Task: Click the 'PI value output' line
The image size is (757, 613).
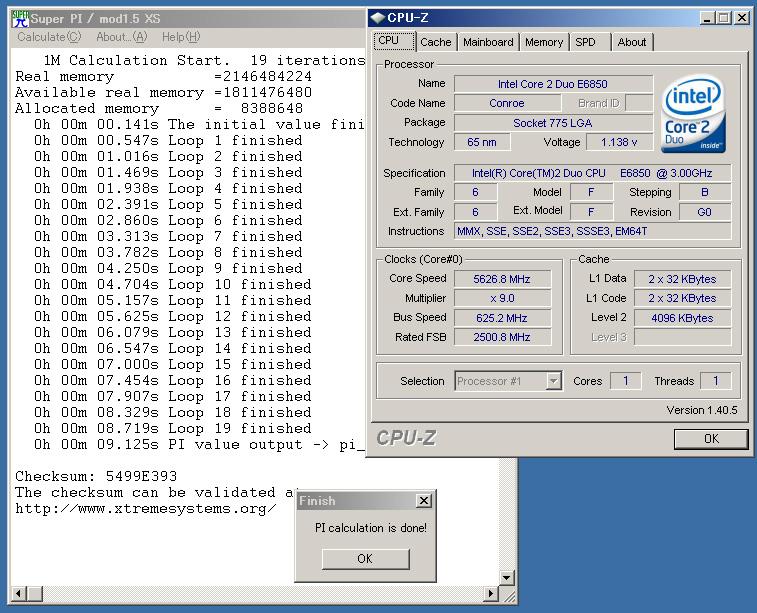Action: click(199, 445)
